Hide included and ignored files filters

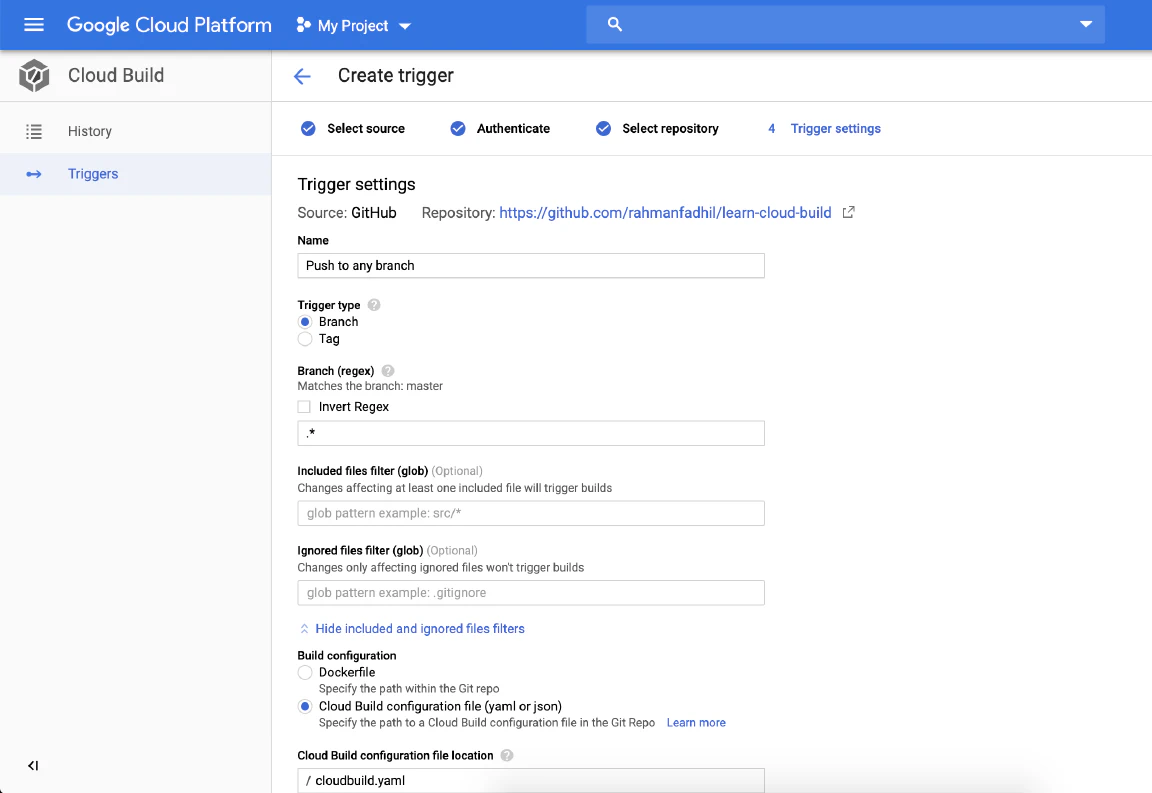pyautogui.click(x=412, y=629)
